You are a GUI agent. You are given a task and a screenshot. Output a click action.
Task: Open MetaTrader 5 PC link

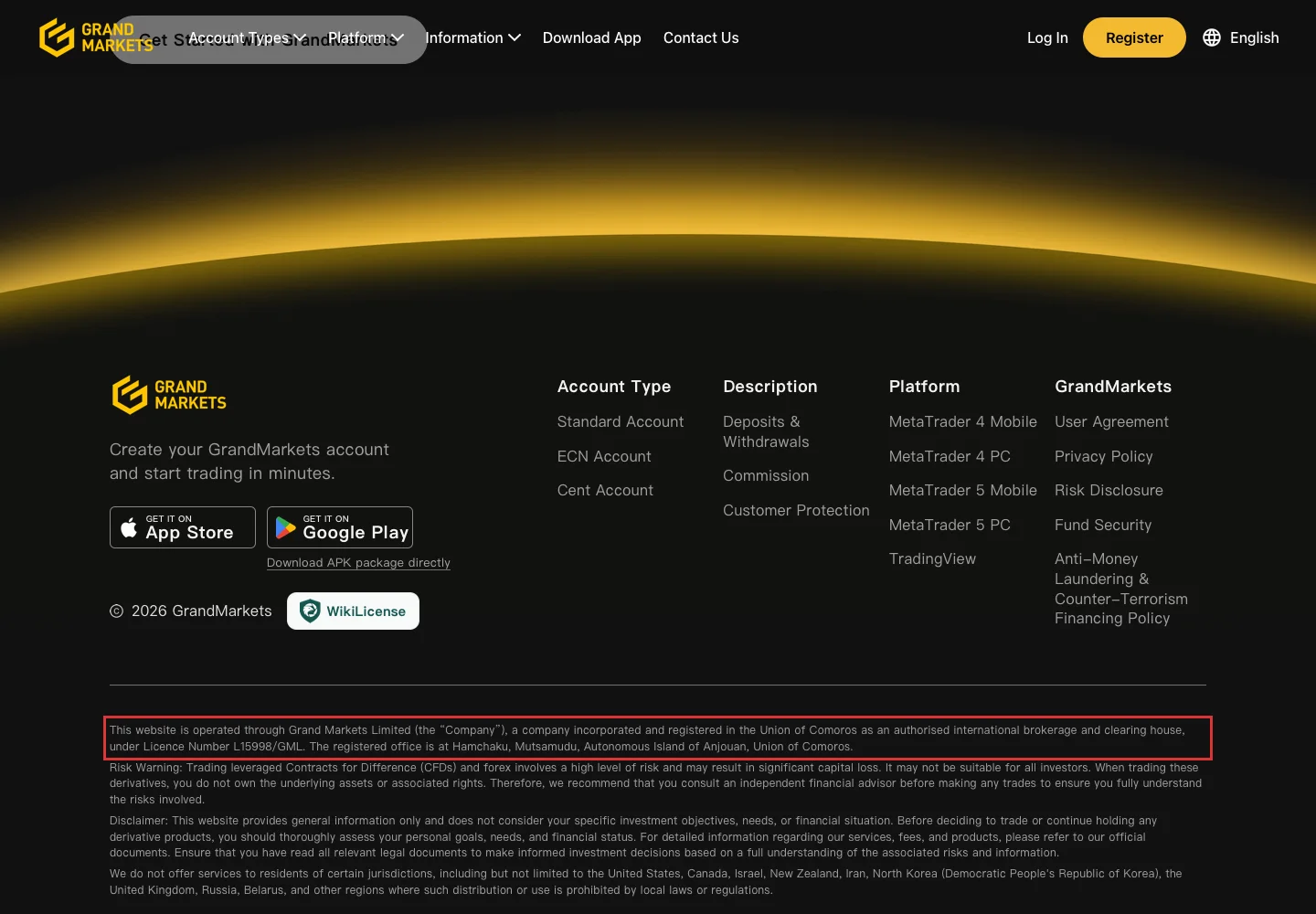(x=950, y=525)
